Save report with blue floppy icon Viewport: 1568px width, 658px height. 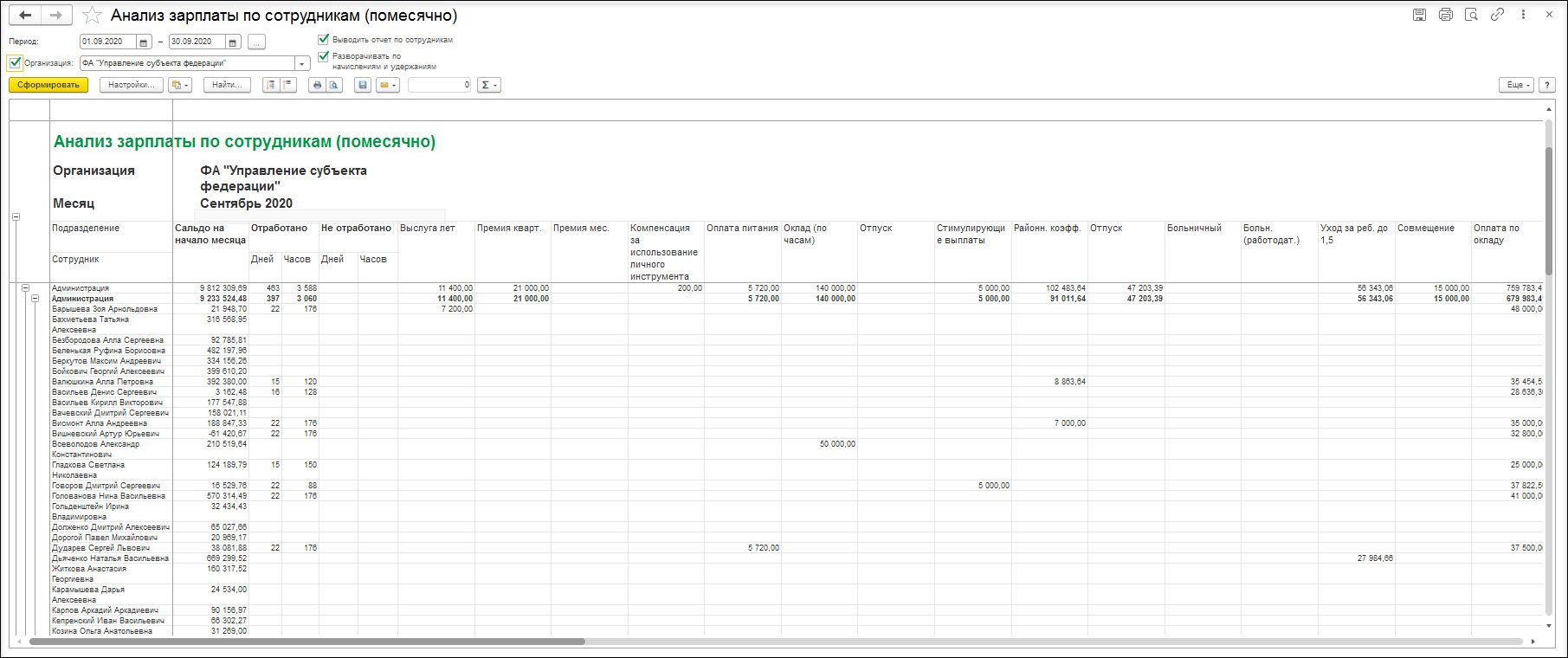point(363,85)
